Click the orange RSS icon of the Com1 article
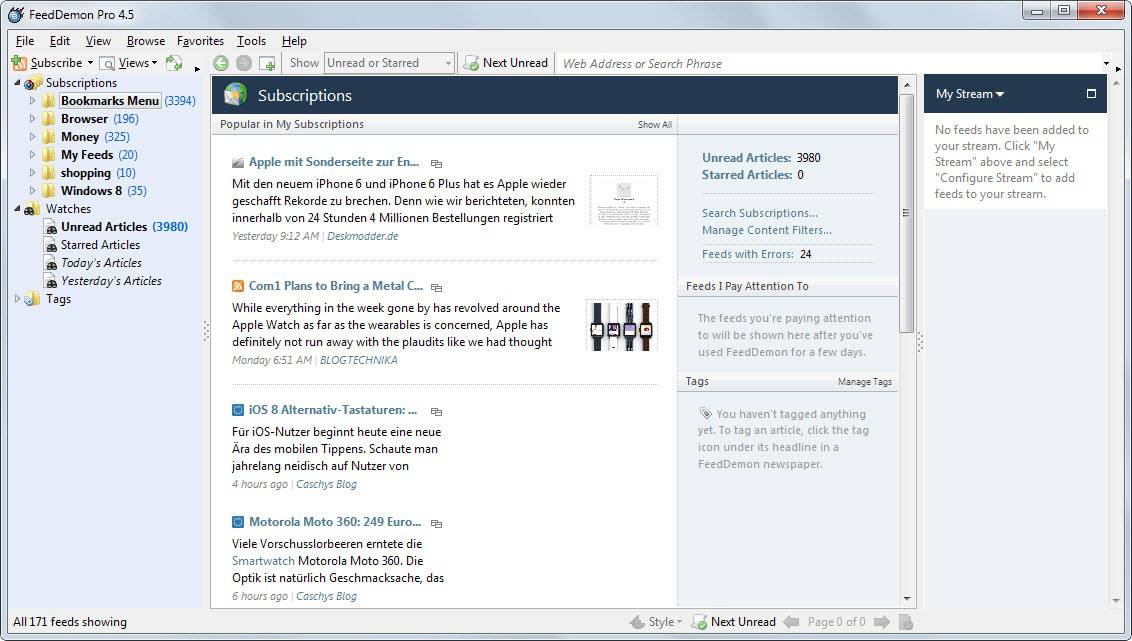The image size is (1132, 641). [x=238, y=286]
